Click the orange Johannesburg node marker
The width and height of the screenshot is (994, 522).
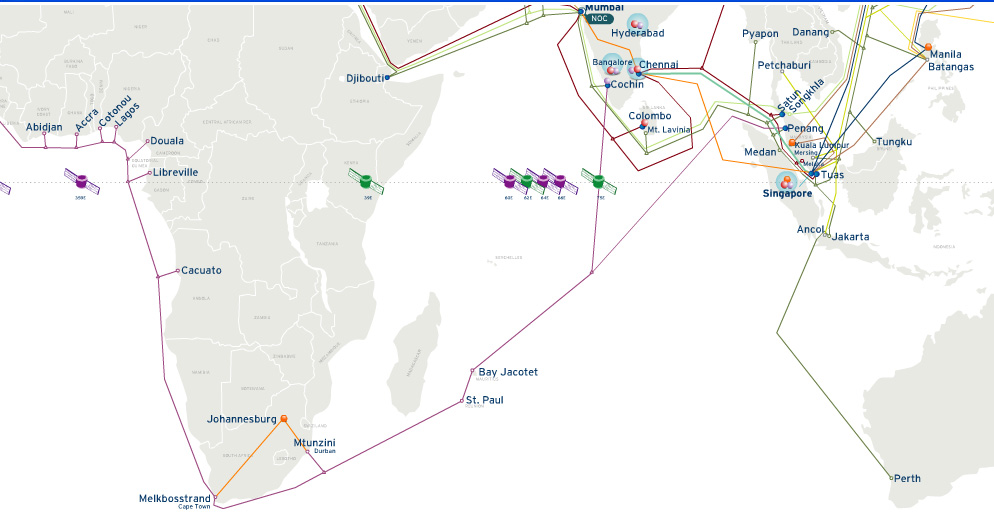coord(284,419)
